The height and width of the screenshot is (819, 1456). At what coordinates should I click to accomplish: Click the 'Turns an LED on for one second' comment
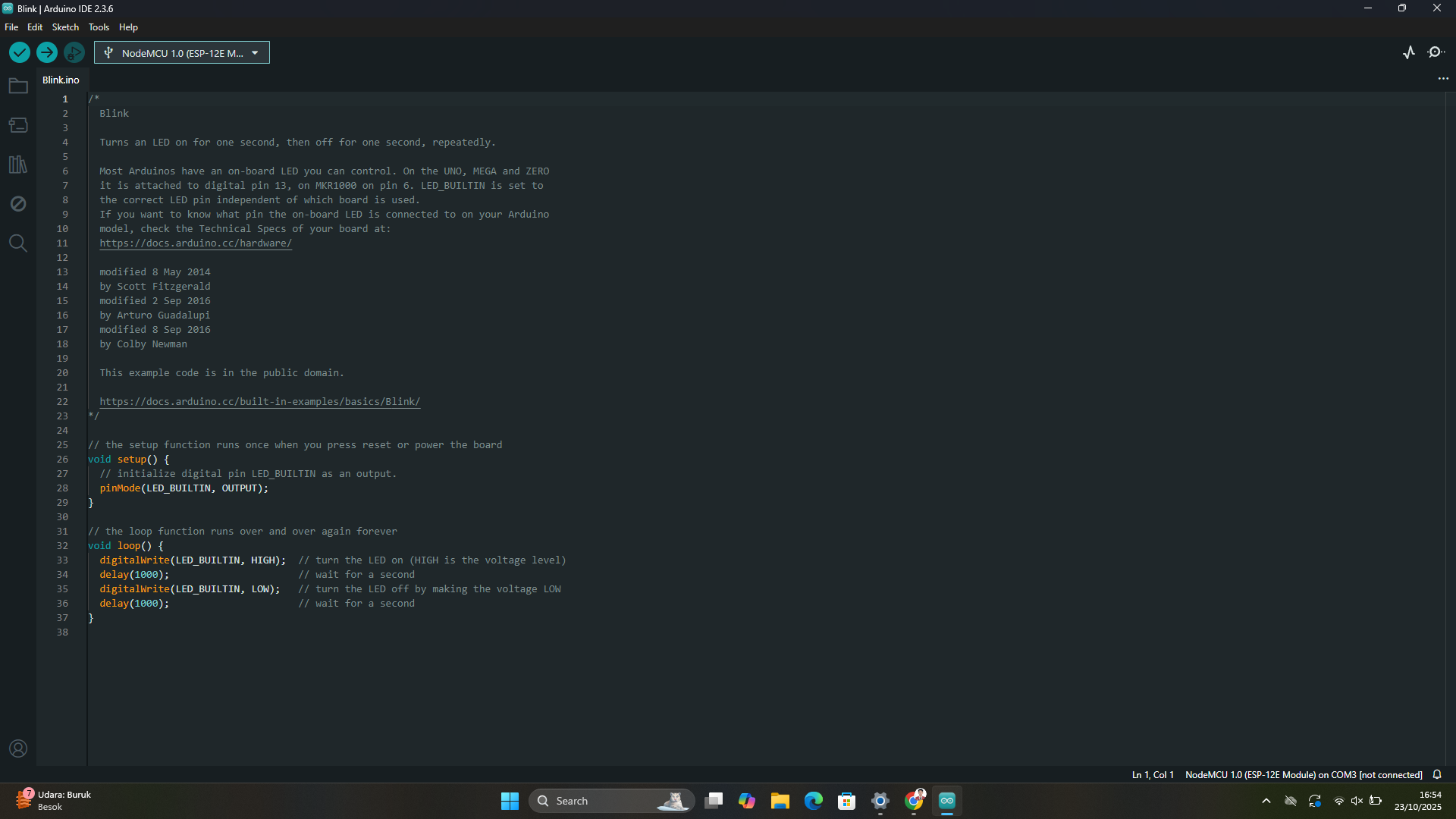(x=297, y=143)
